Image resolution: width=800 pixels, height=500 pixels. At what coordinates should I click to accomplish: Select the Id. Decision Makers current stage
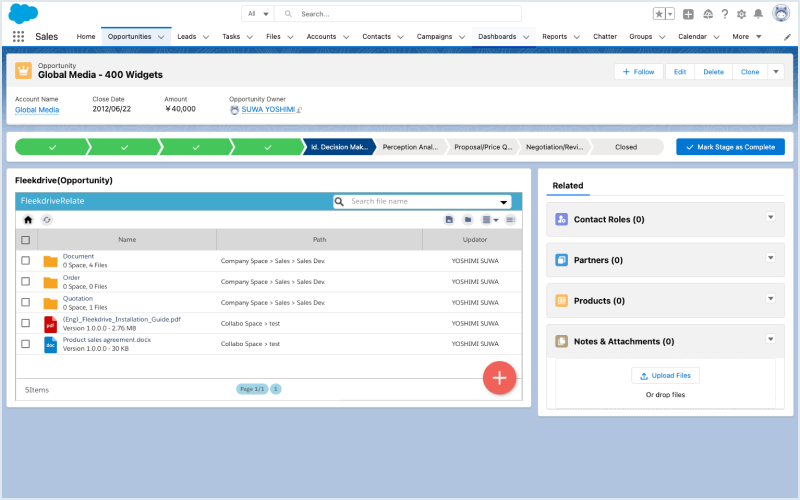[x=339, y=147]
